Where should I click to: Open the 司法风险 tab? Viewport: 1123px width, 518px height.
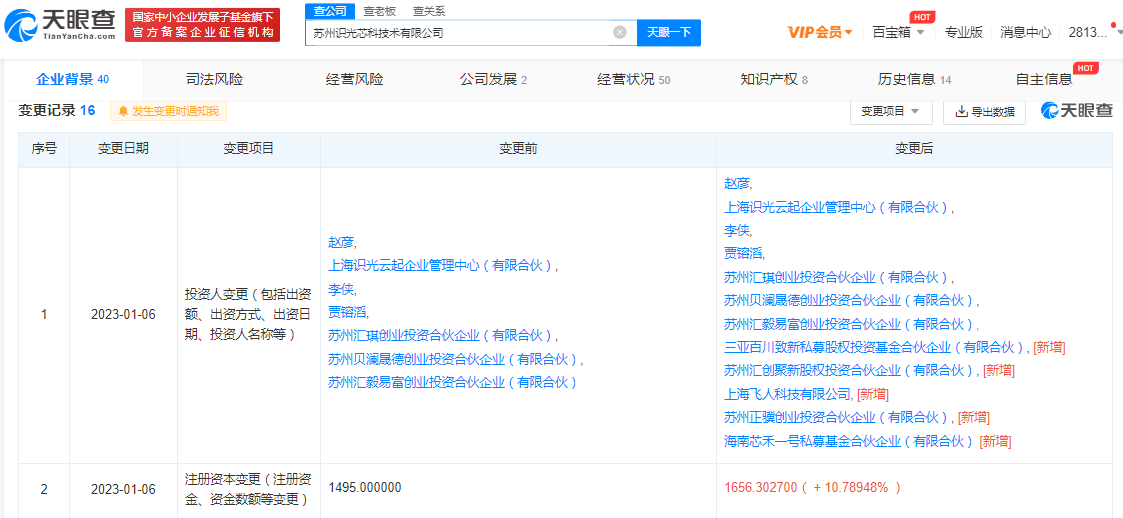pyautogui.click(x=214, y=80)
